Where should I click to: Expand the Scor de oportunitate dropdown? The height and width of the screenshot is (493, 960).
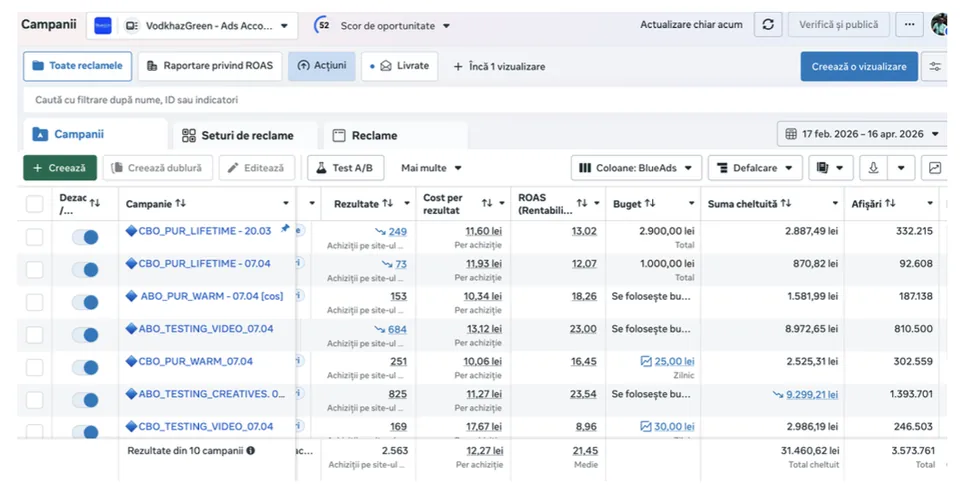tap(446, 26)
